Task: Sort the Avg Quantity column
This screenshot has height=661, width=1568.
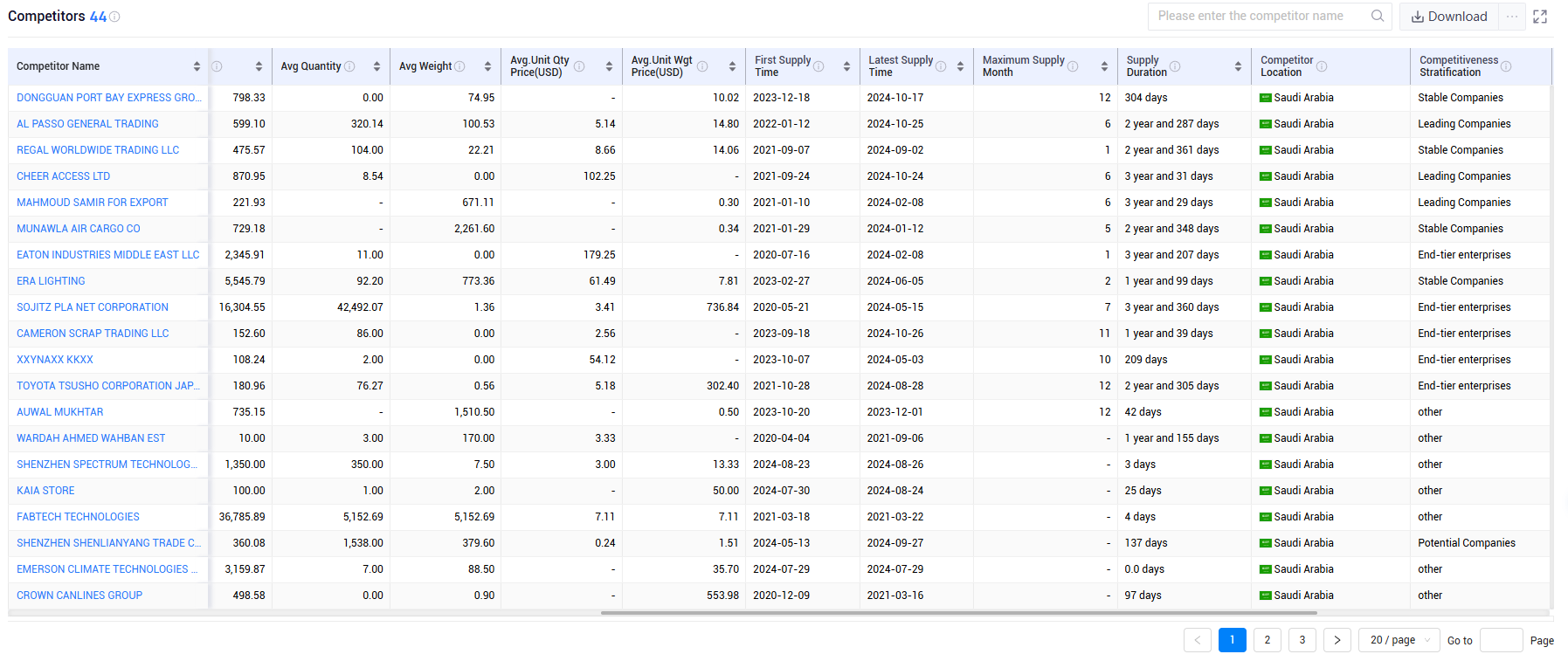Action: tap(376, 66)
